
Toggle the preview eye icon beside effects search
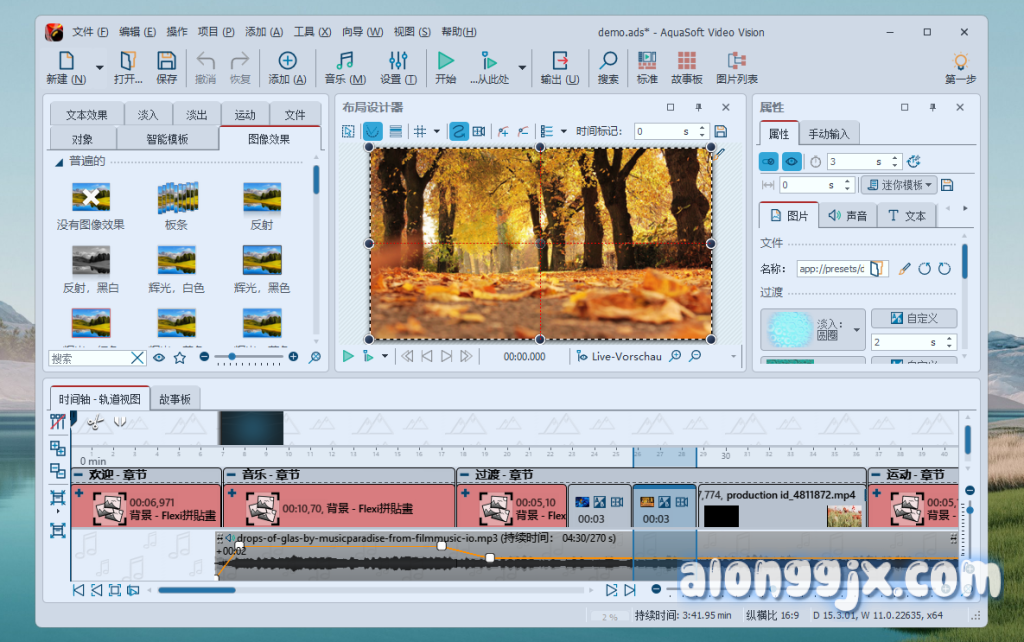coord(159,357)
